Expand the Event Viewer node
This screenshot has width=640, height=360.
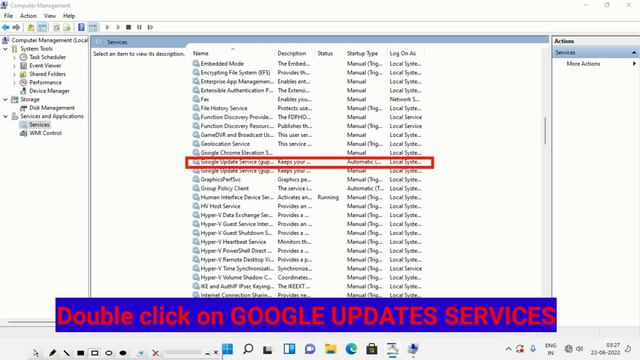(x=15, y=66)
